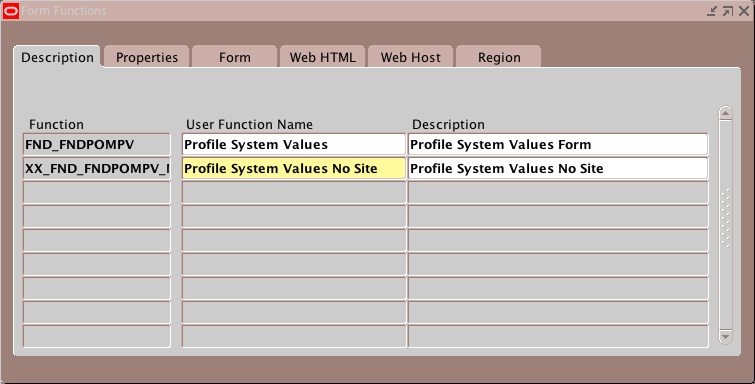Click the Description column header label

[x=448, y=124]
